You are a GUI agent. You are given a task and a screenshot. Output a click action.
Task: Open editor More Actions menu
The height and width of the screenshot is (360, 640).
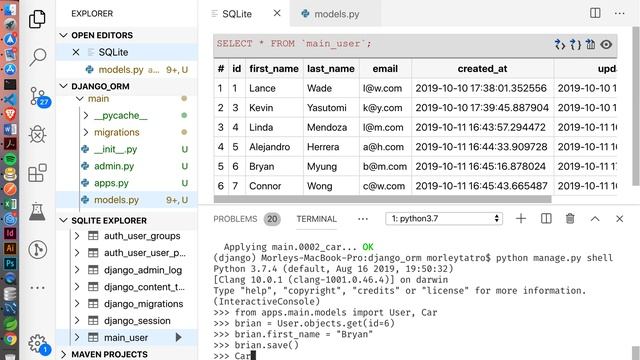(x=619, y=13)
